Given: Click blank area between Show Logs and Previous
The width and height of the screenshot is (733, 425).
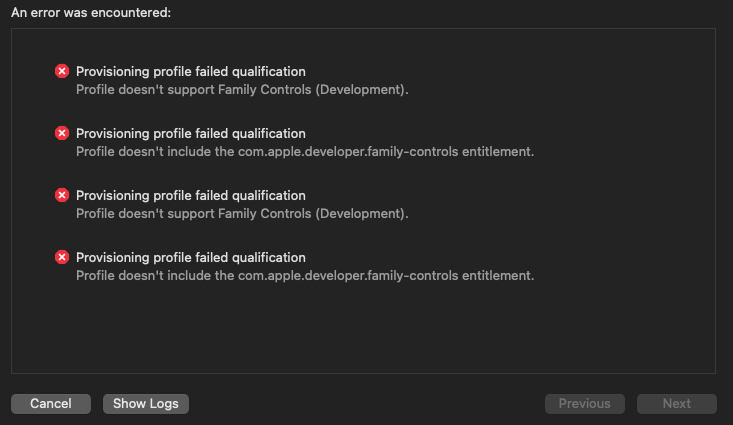Looking at the screenshot, I should click(x=367, y=403).
